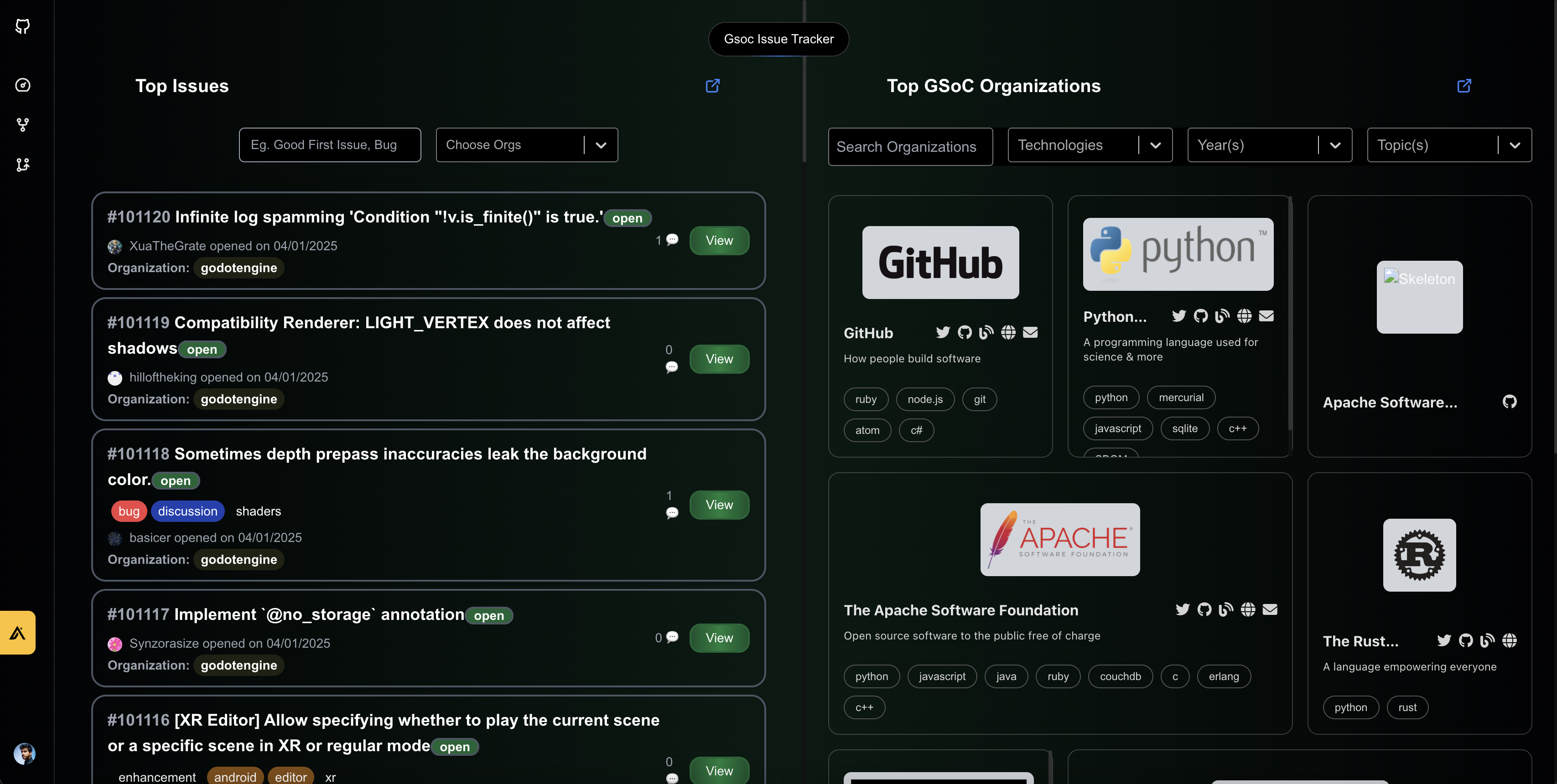
Task: Click the Top Issues panel scrollbar
Action: click(x=804, y=81)
